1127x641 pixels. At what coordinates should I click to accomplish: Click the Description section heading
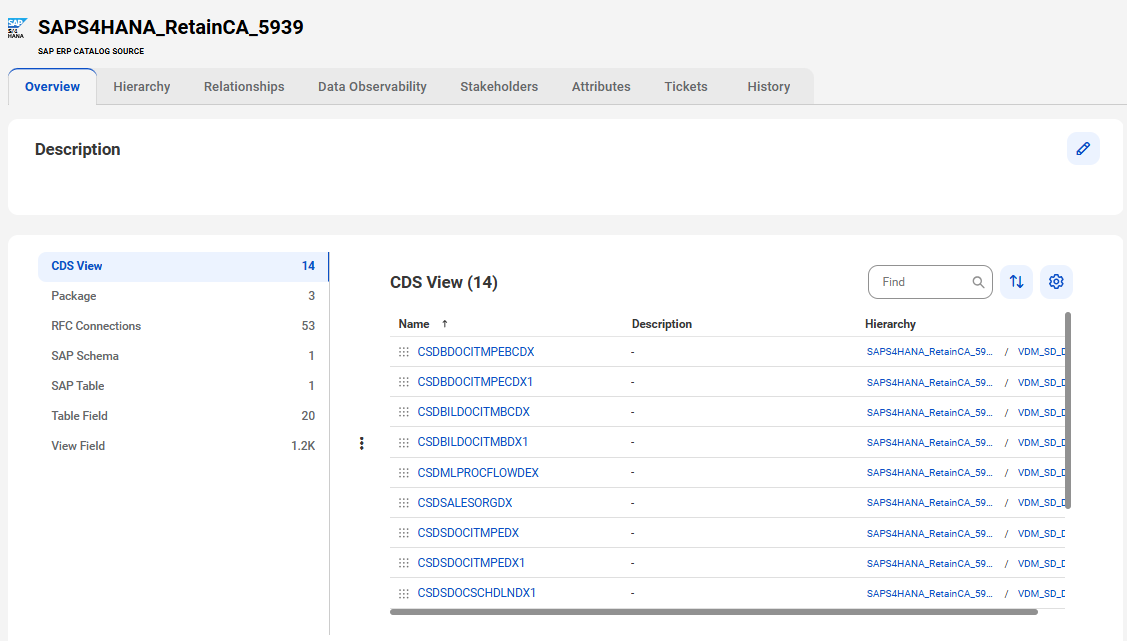point(78,149)
